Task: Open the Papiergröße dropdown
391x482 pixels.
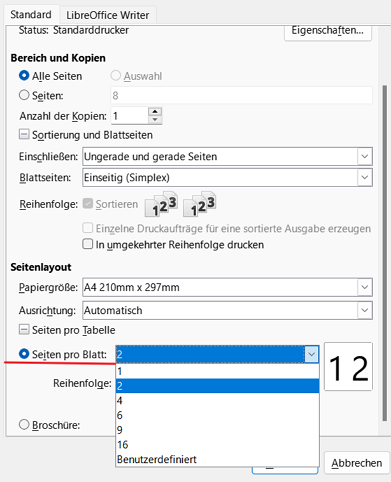Action: [x=227, y=287]
